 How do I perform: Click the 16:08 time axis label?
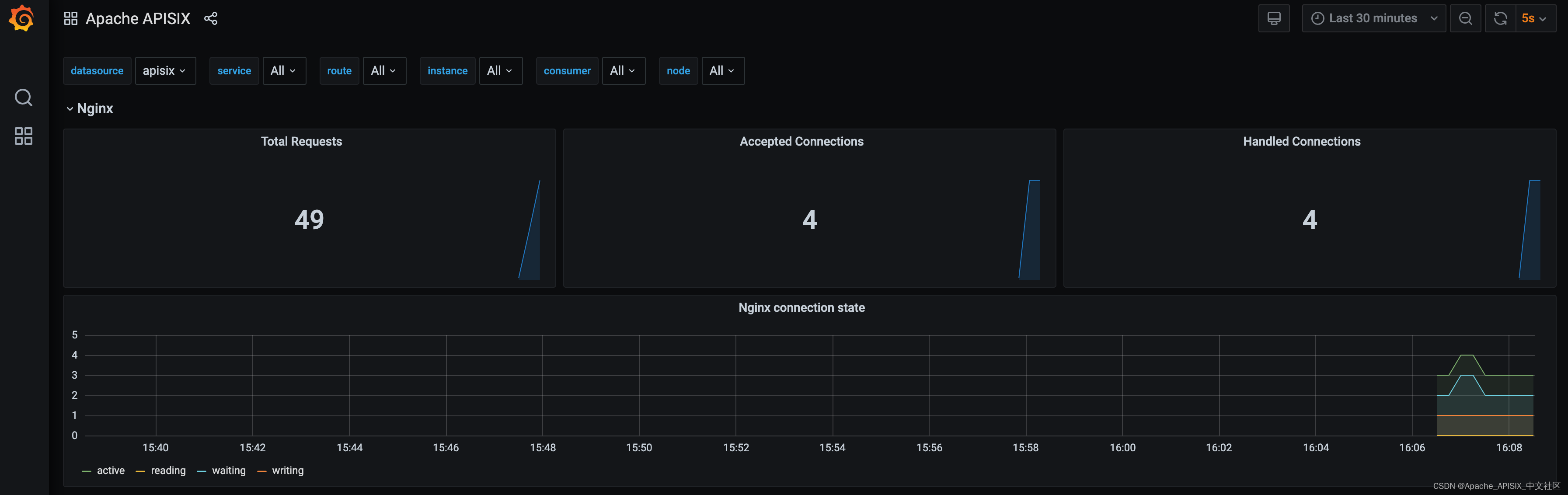click(1509, 447)
